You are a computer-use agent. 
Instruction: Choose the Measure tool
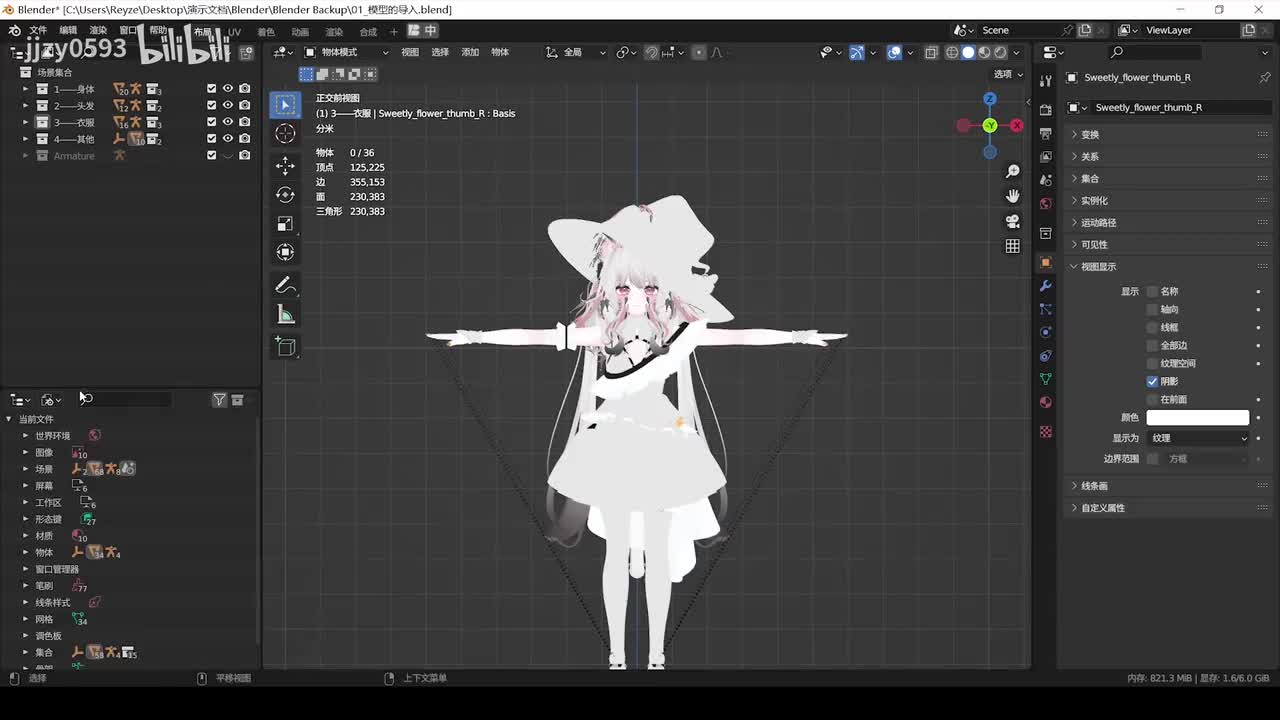285,315
